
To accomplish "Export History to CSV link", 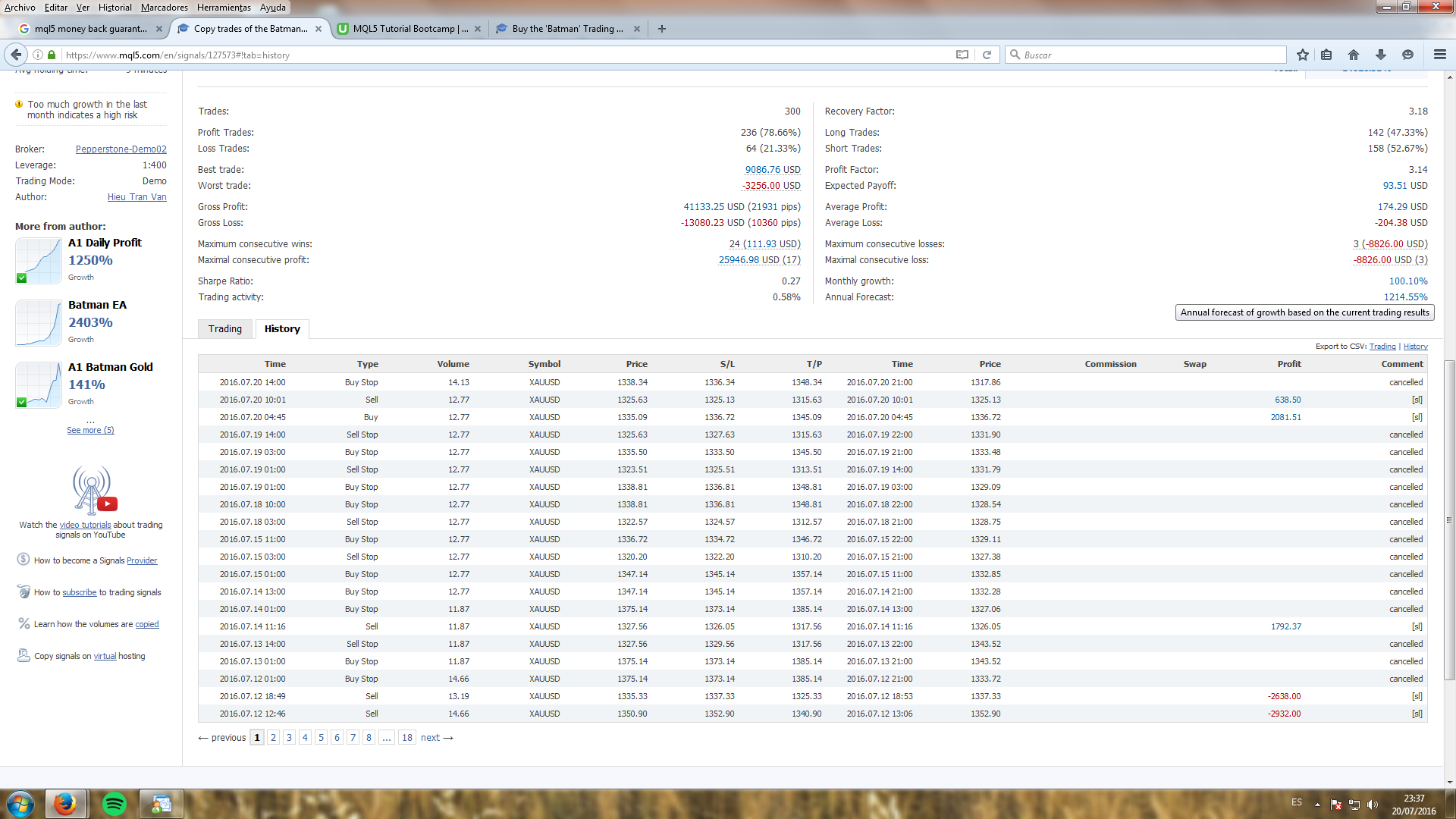I will click(1415, 347).
